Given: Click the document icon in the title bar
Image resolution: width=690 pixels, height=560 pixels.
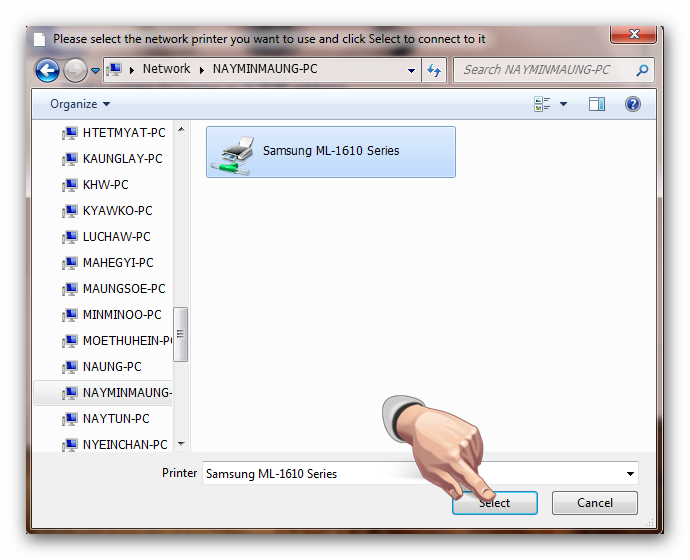Looking at the screenshot, I should (x=40, y=40).
